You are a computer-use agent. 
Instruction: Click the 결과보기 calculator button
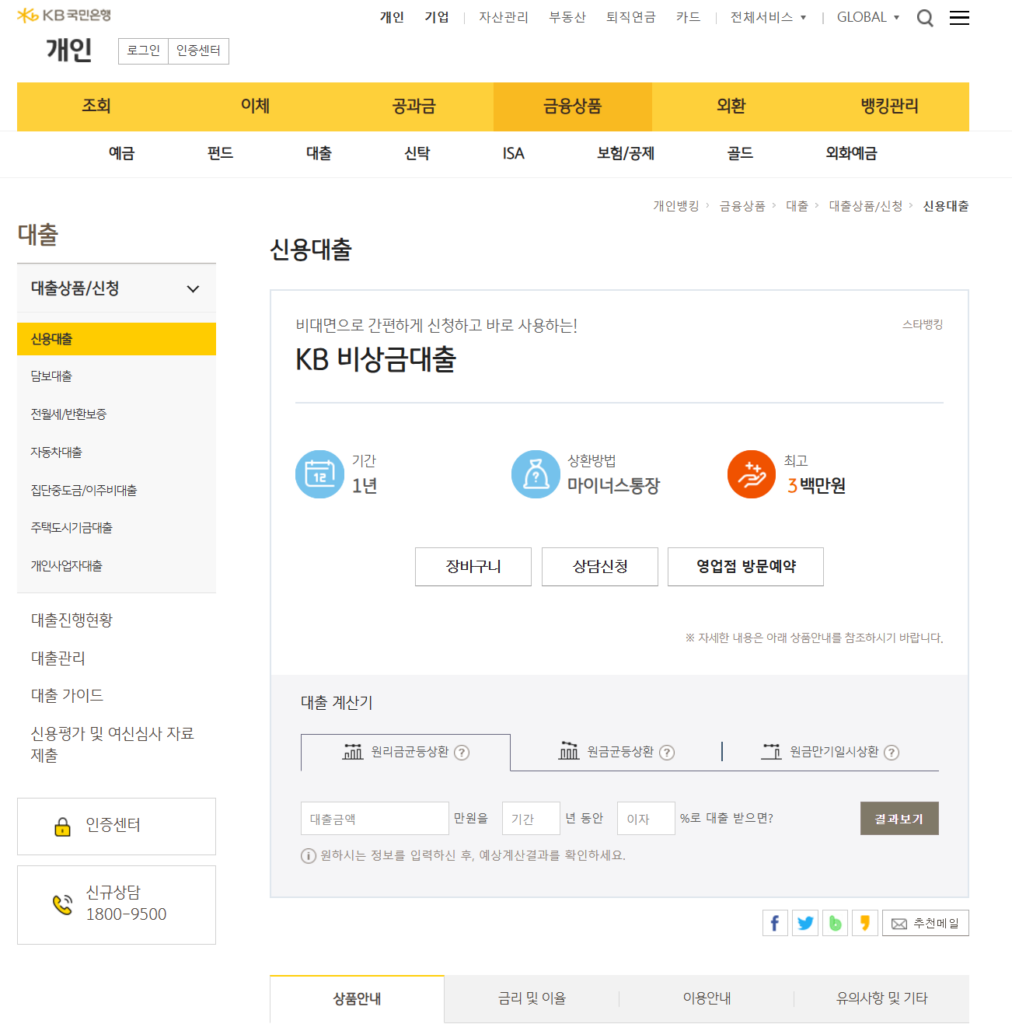898,817
